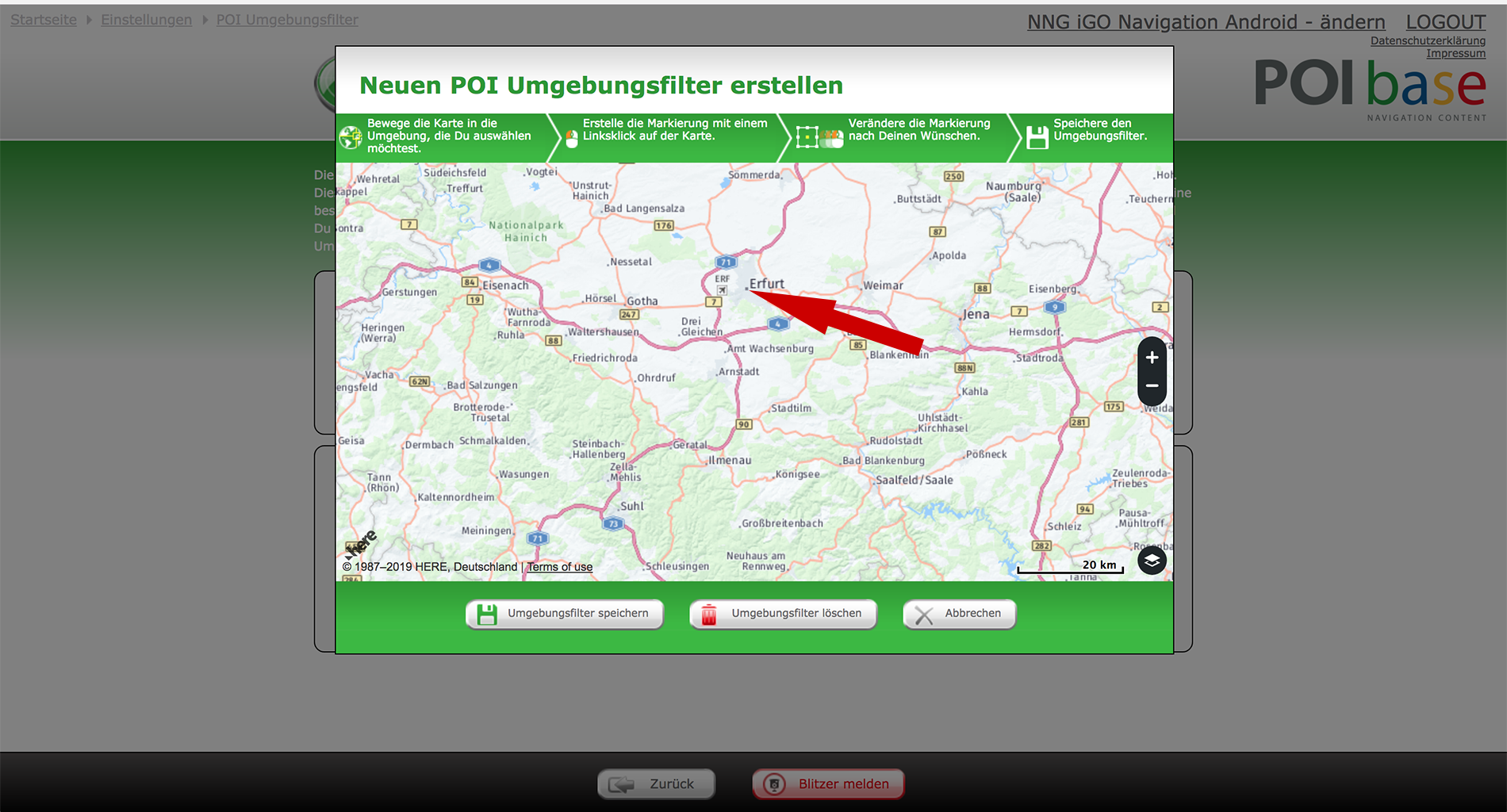The width and height of the screenshot is (1507, 812).
Task: Click the globe move-map step icon
Action: 351,137
